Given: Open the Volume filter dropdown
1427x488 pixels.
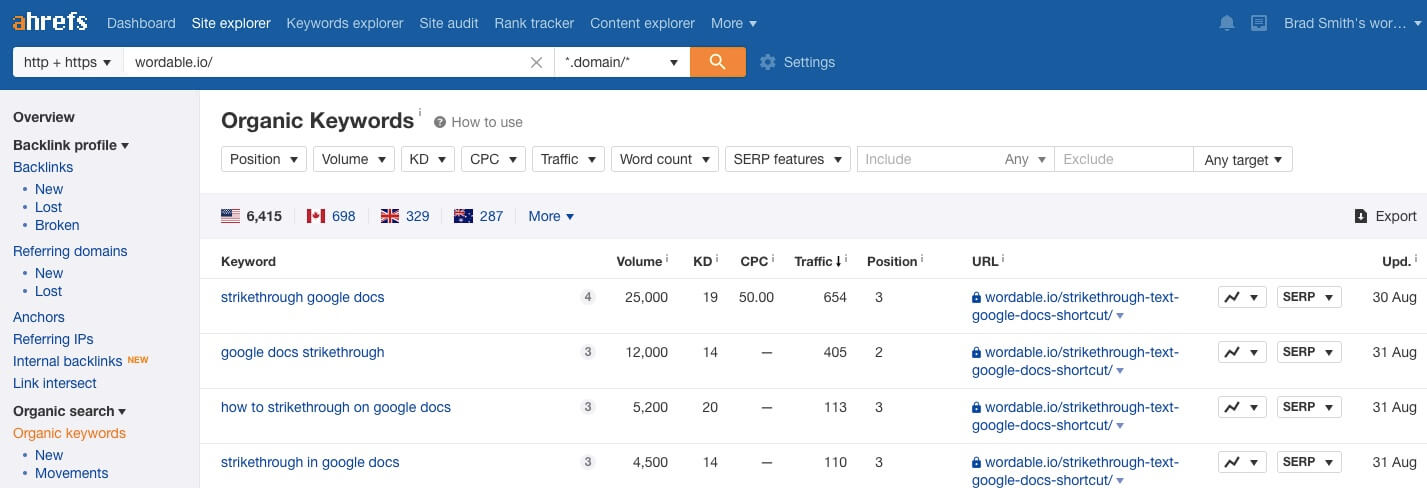Looking at the screenshot, I should tap(354, 159).
